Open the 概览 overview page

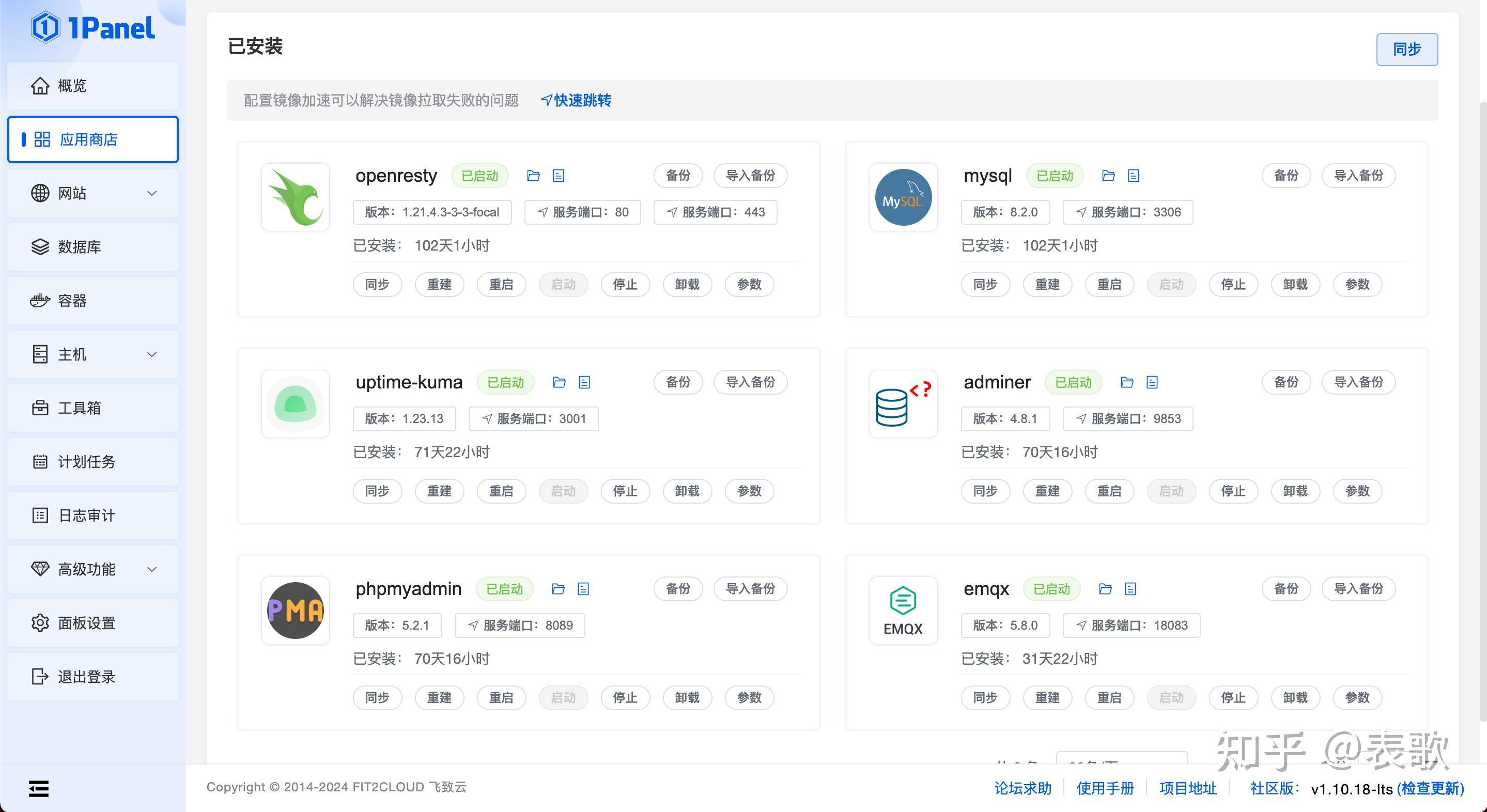tap(93, 86)
